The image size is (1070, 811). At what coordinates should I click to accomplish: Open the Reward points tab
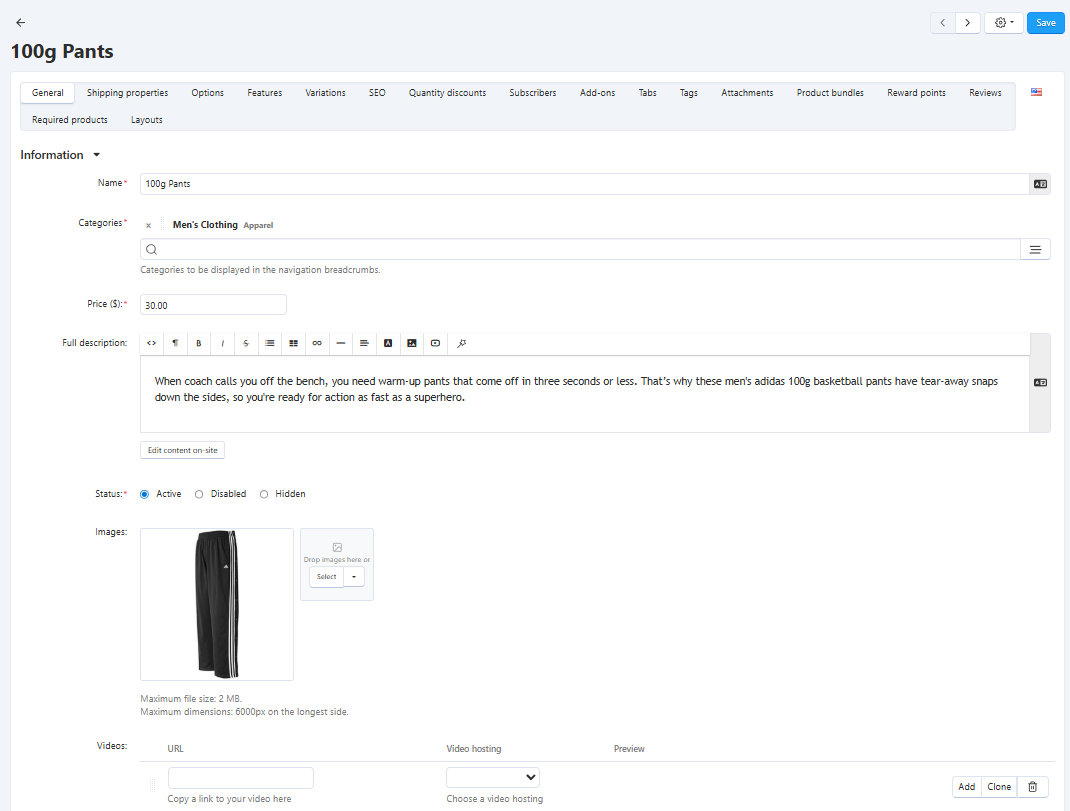click(916, 93)
